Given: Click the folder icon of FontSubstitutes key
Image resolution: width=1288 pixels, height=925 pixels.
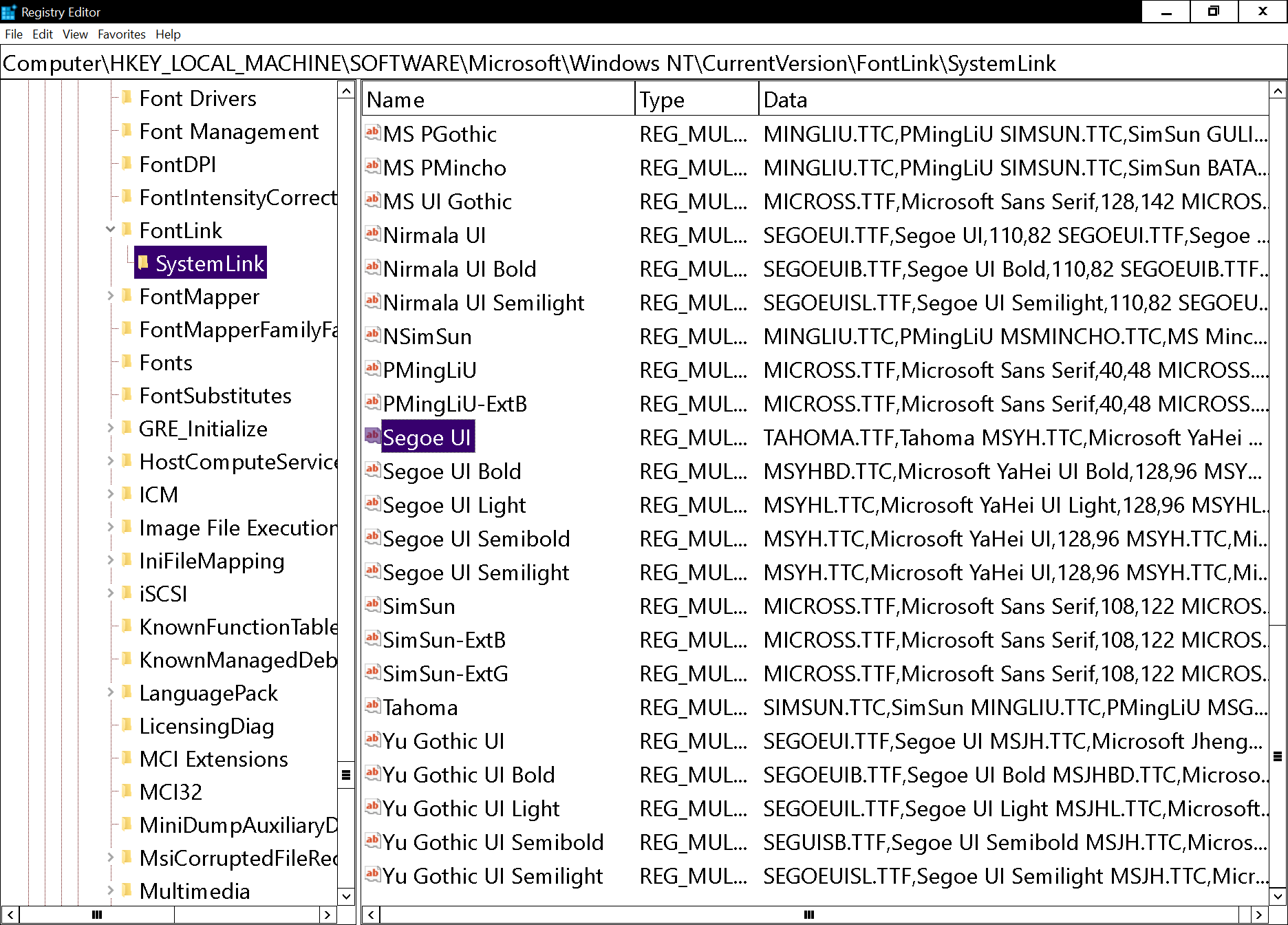Looking at the screenshot, I should 127,394.
